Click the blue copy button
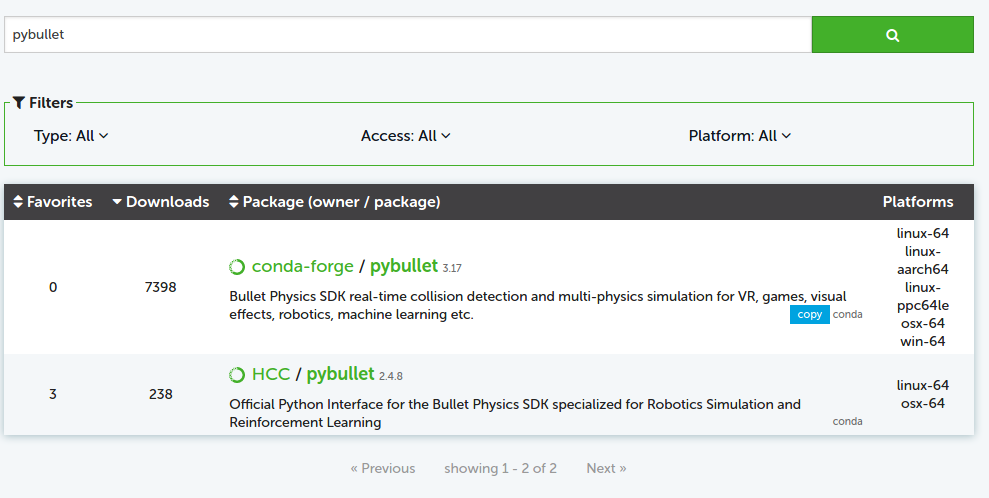The image size is (989, 498). pos(809,315)
